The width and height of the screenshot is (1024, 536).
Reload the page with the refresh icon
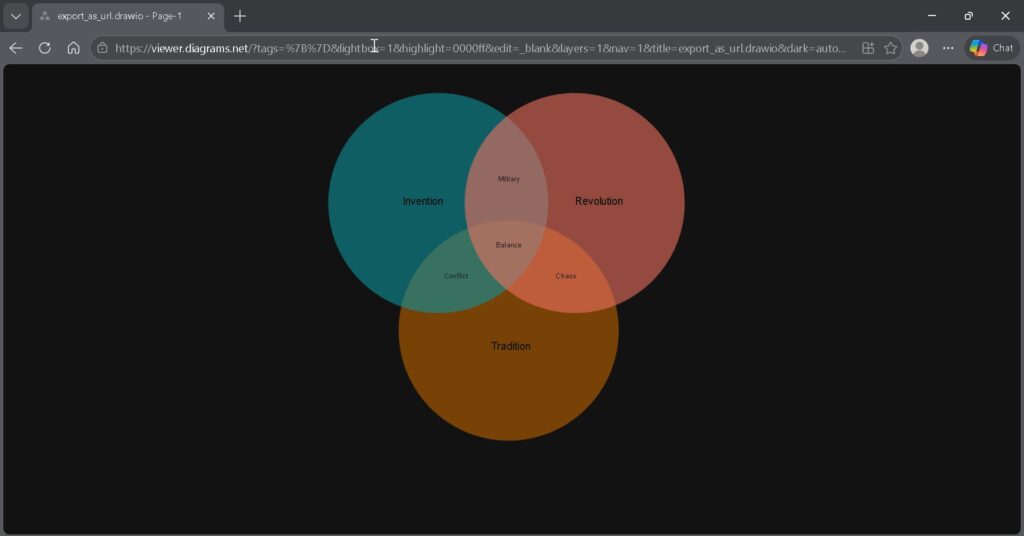45,48
